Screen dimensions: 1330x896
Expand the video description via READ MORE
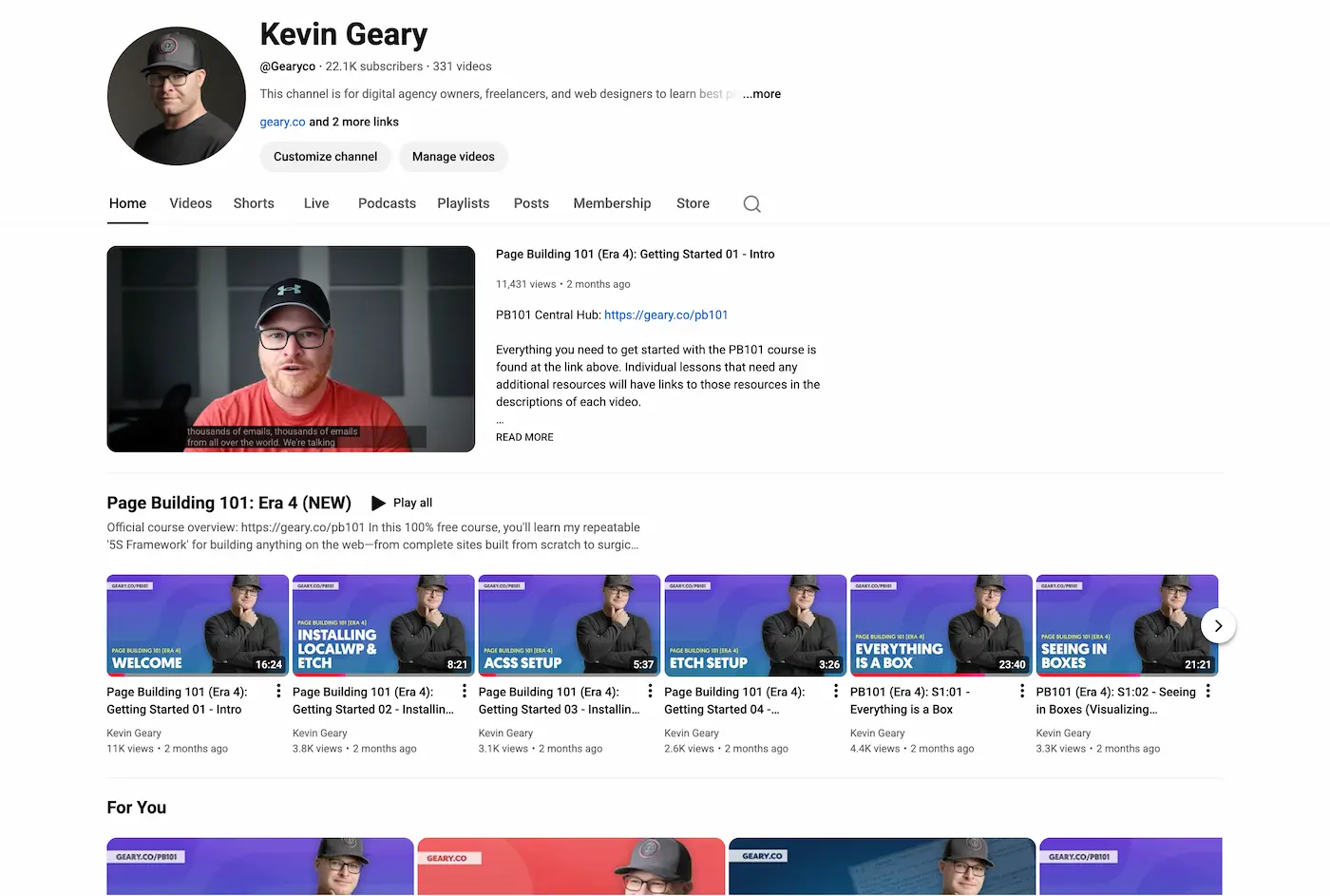(x=523, y=437)
